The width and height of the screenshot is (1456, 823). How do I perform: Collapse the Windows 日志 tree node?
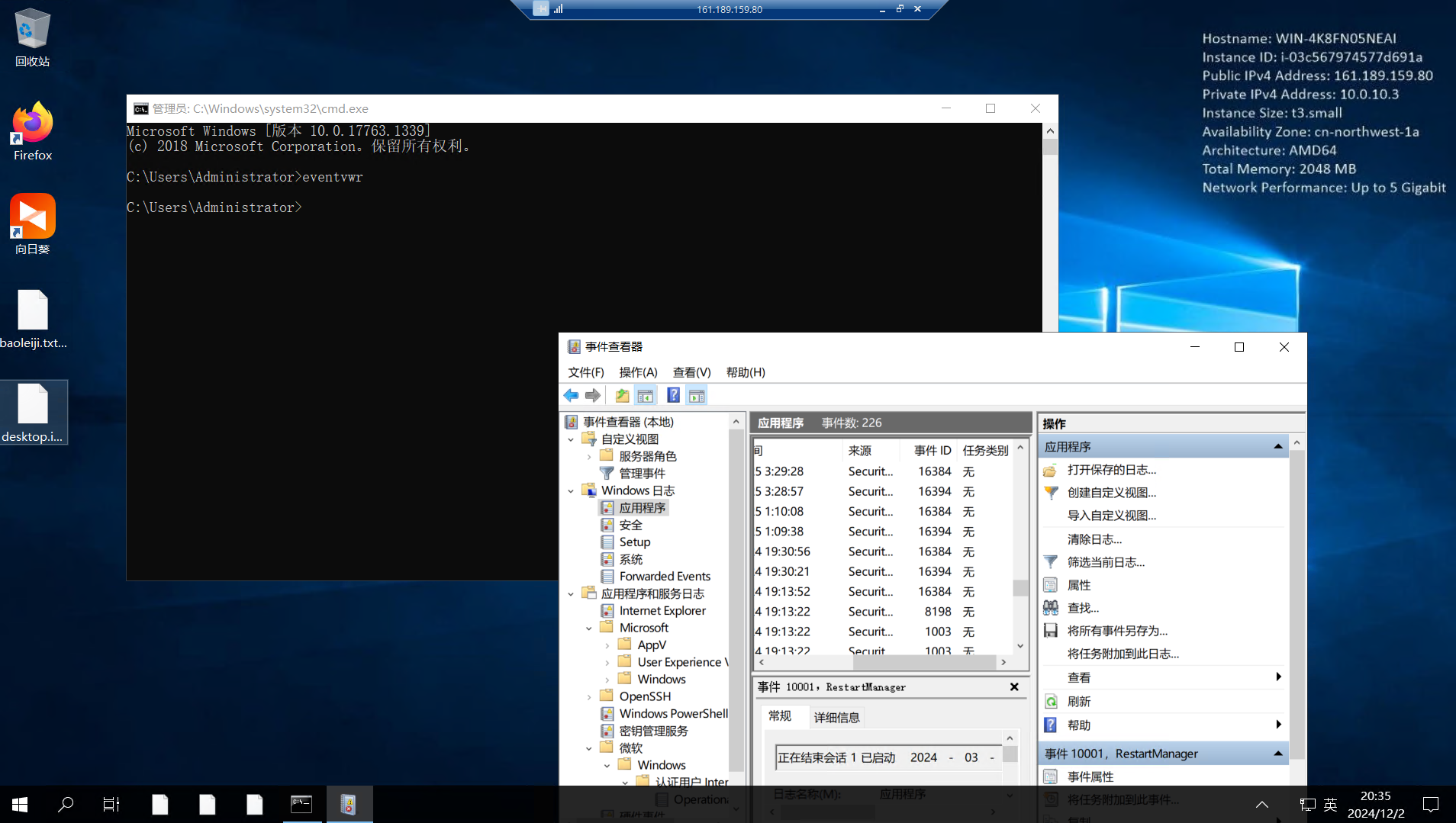[571, 491]
